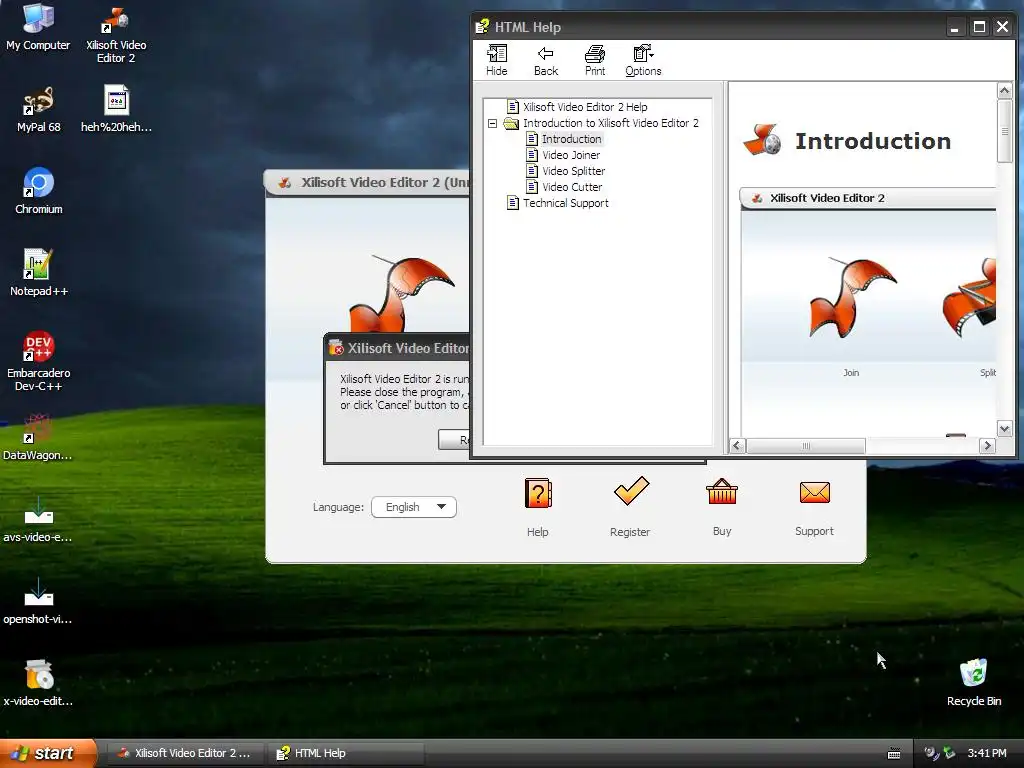1024x768 pixels.
Task: Switch to Xilisoft Video Editor 2 taskbar button
Action: [x=184, y=753]
